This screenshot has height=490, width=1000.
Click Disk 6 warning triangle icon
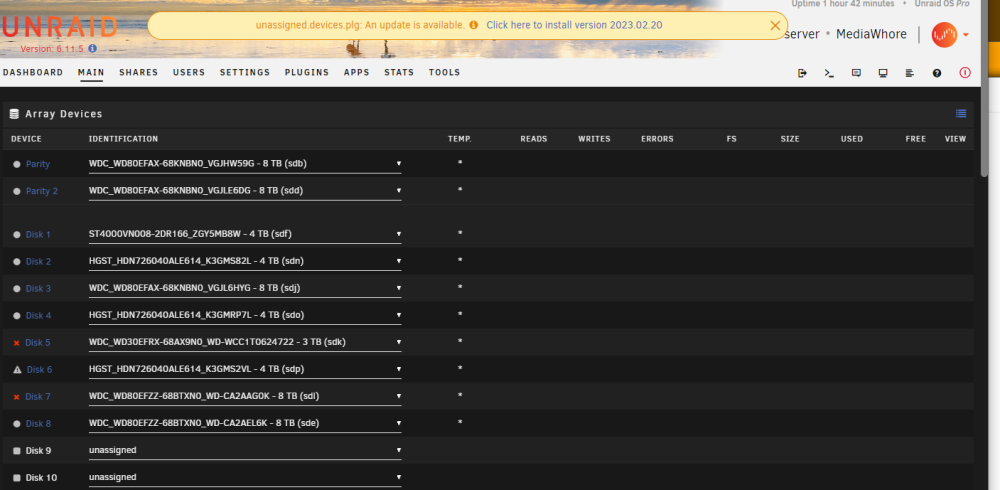click(17, 369)
